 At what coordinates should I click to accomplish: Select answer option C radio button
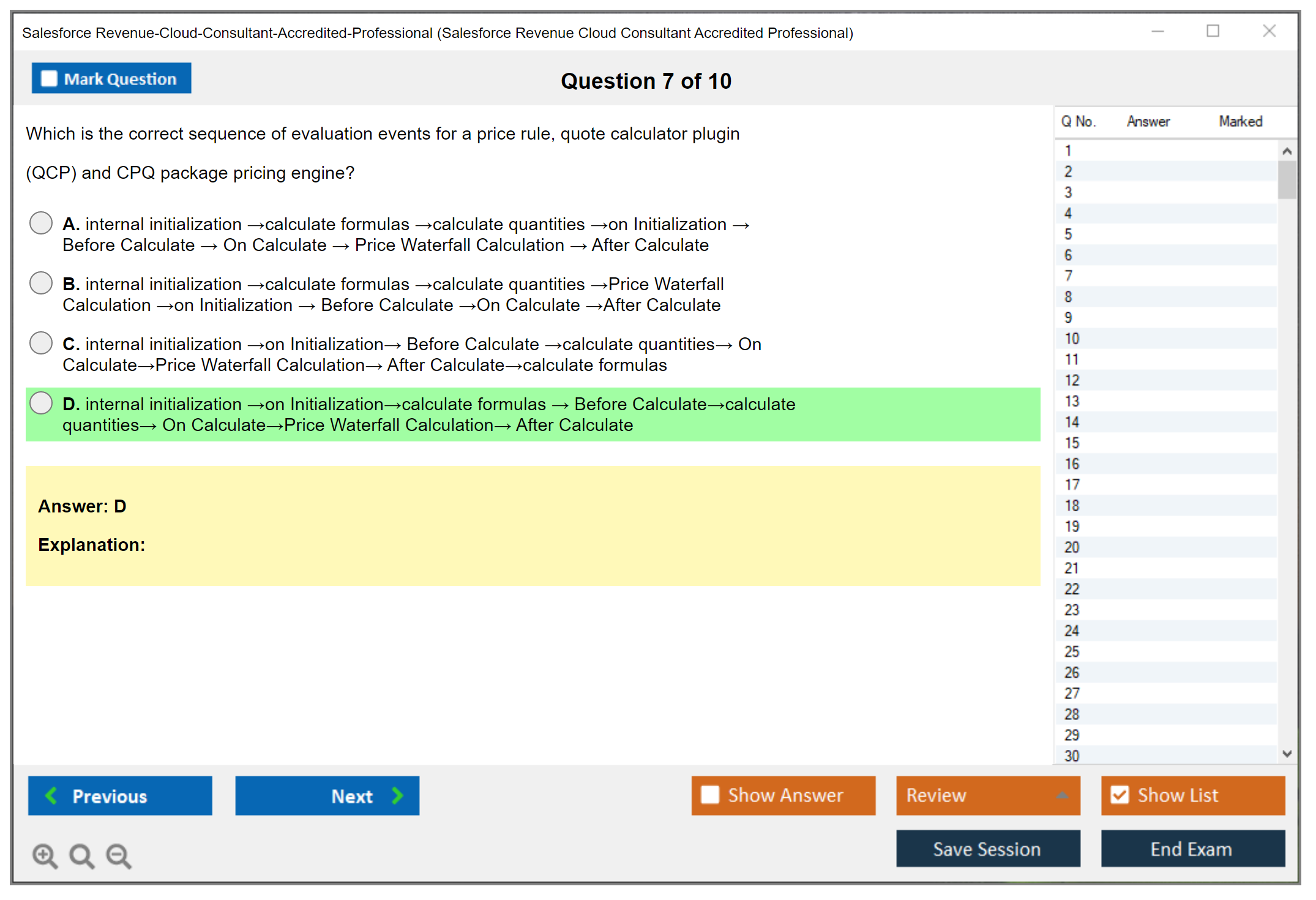tap(41, 343)
